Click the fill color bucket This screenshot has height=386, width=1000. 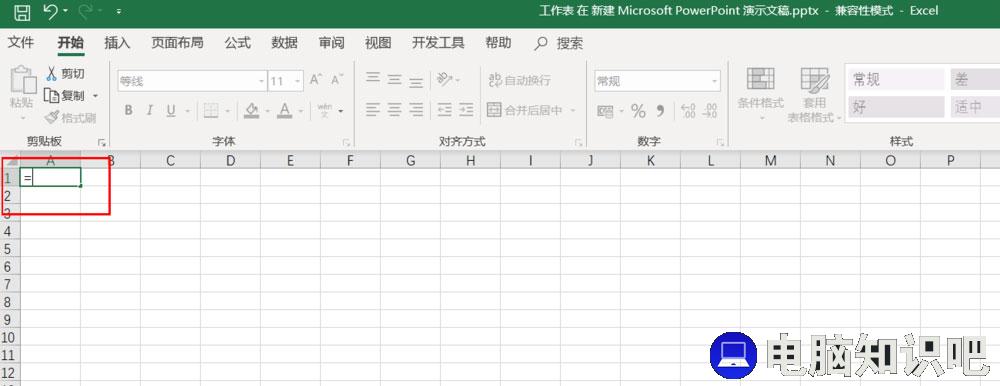coord(251,110)
